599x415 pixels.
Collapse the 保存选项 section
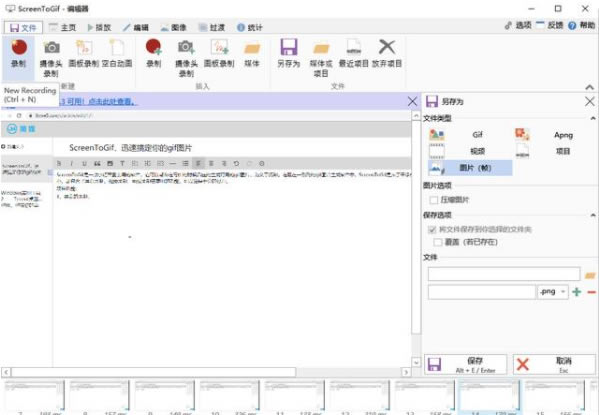593,215
